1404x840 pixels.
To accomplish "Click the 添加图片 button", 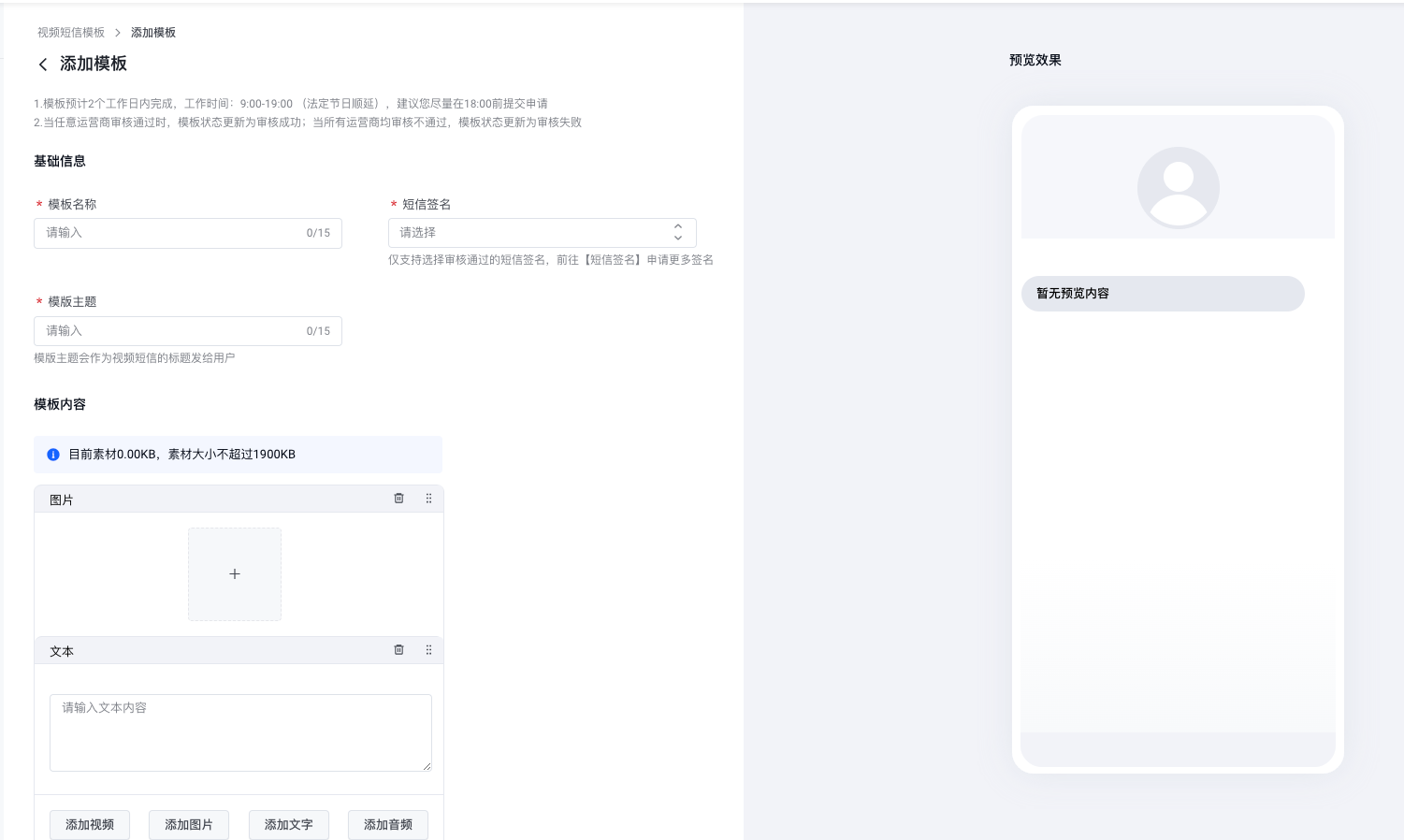I will tap(189, 824).
